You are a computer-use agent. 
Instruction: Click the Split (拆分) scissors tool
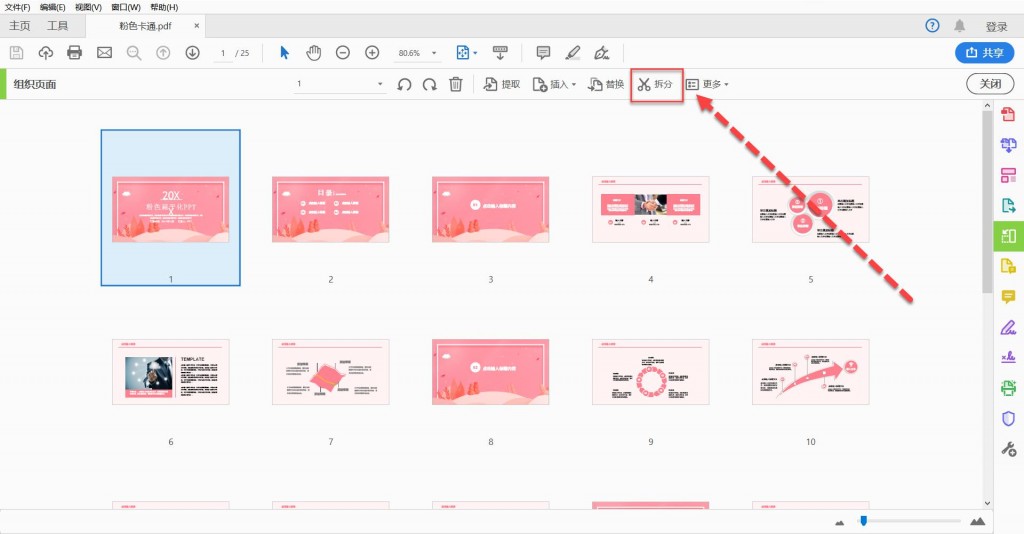click(x=656, y=84)
